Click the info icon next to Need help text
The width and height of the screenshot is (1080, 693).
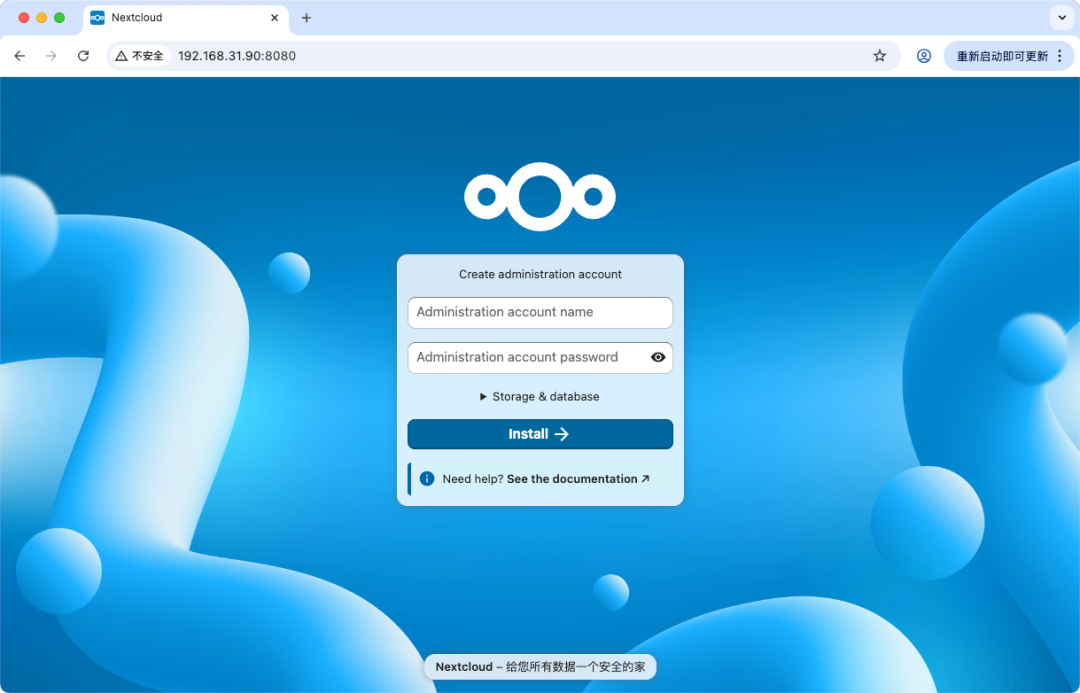point(428,478)
